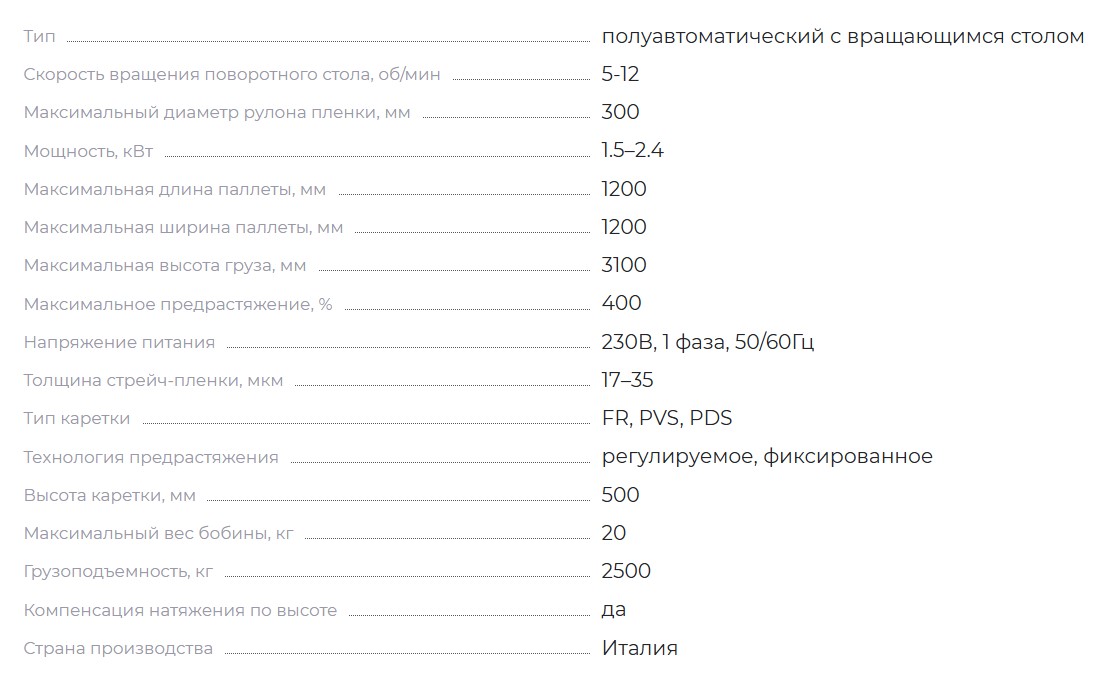Click 'Максимальное предрастяжение, %' label
The height and width of the screenshot is (682, 1113).
click(x=178, y=304)
